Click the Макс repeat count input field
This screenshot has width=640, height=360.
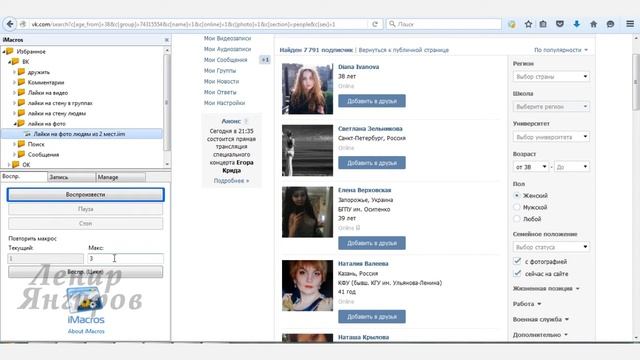click(126, 258)
